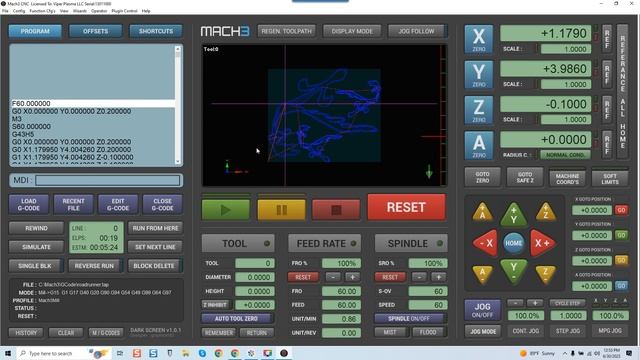Click AUTO TOOL ZERO

pos(236,318)
